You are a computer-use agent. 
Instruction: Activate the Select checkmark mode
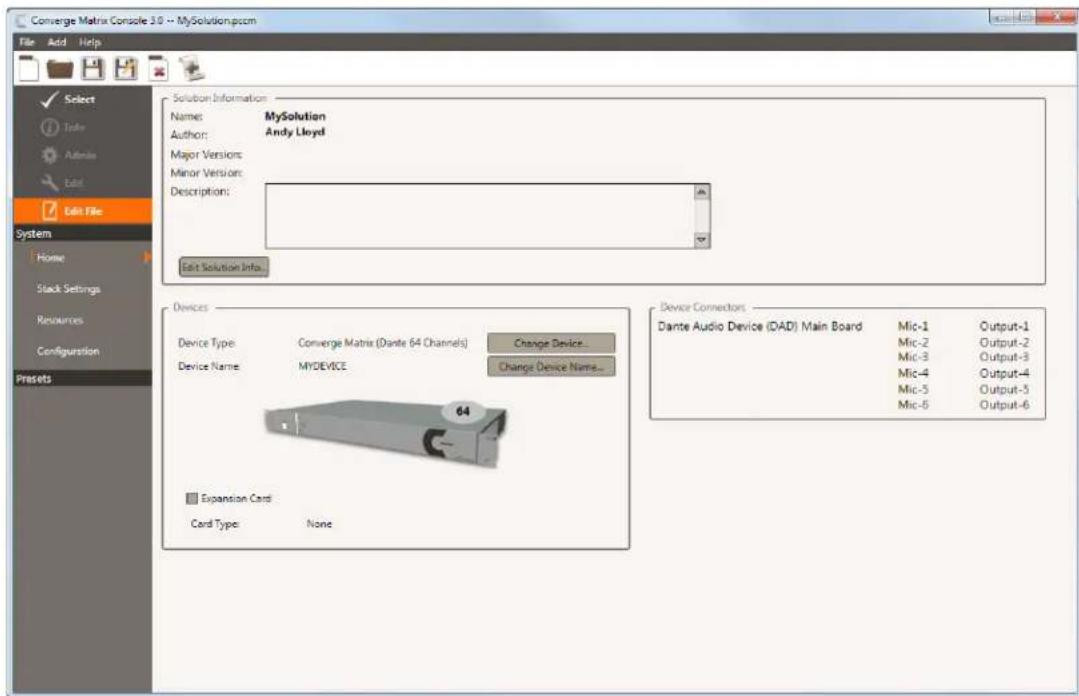click(x=67, y=100)
